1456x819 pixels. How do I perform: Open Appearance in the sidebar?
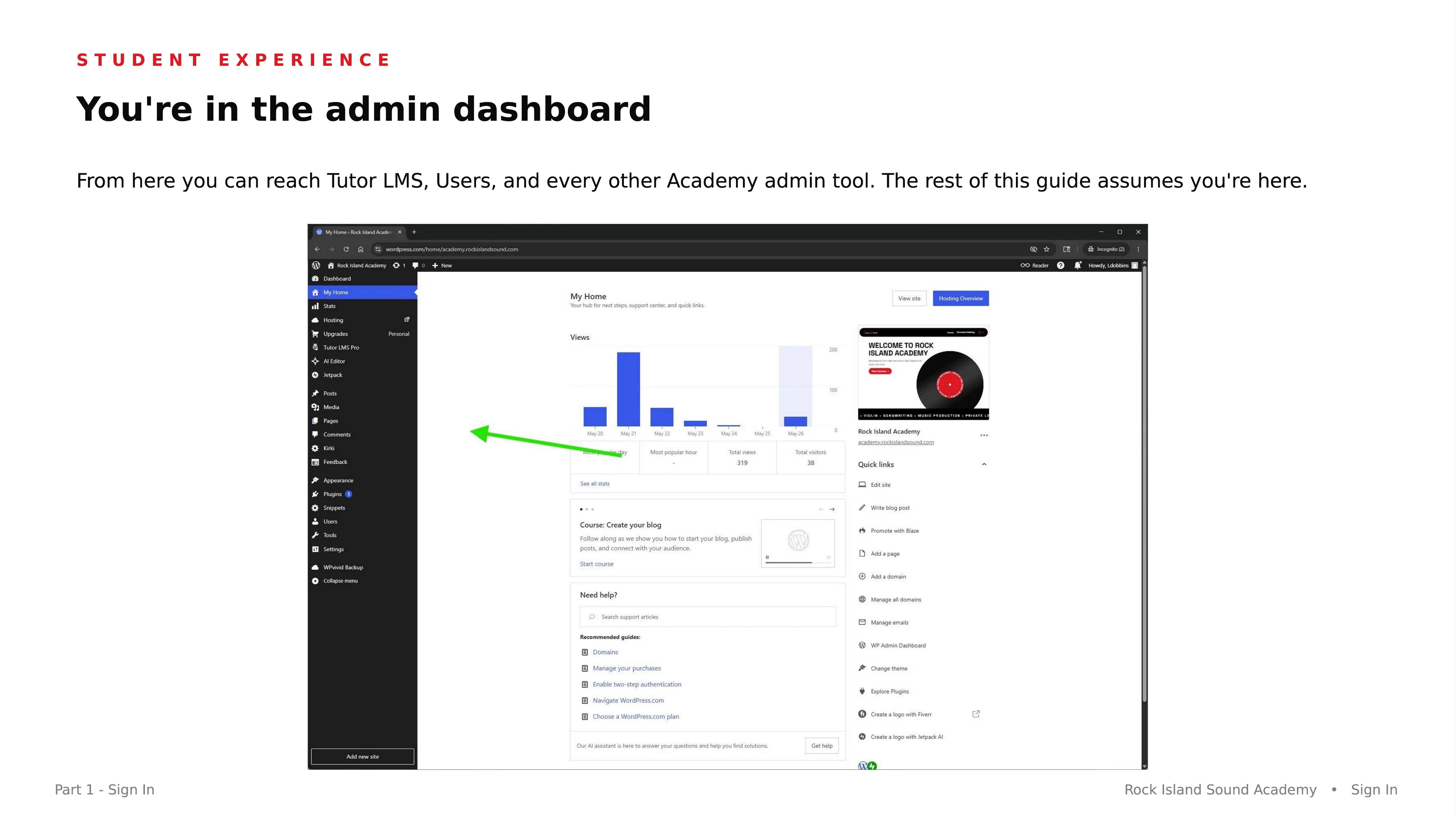363,480
